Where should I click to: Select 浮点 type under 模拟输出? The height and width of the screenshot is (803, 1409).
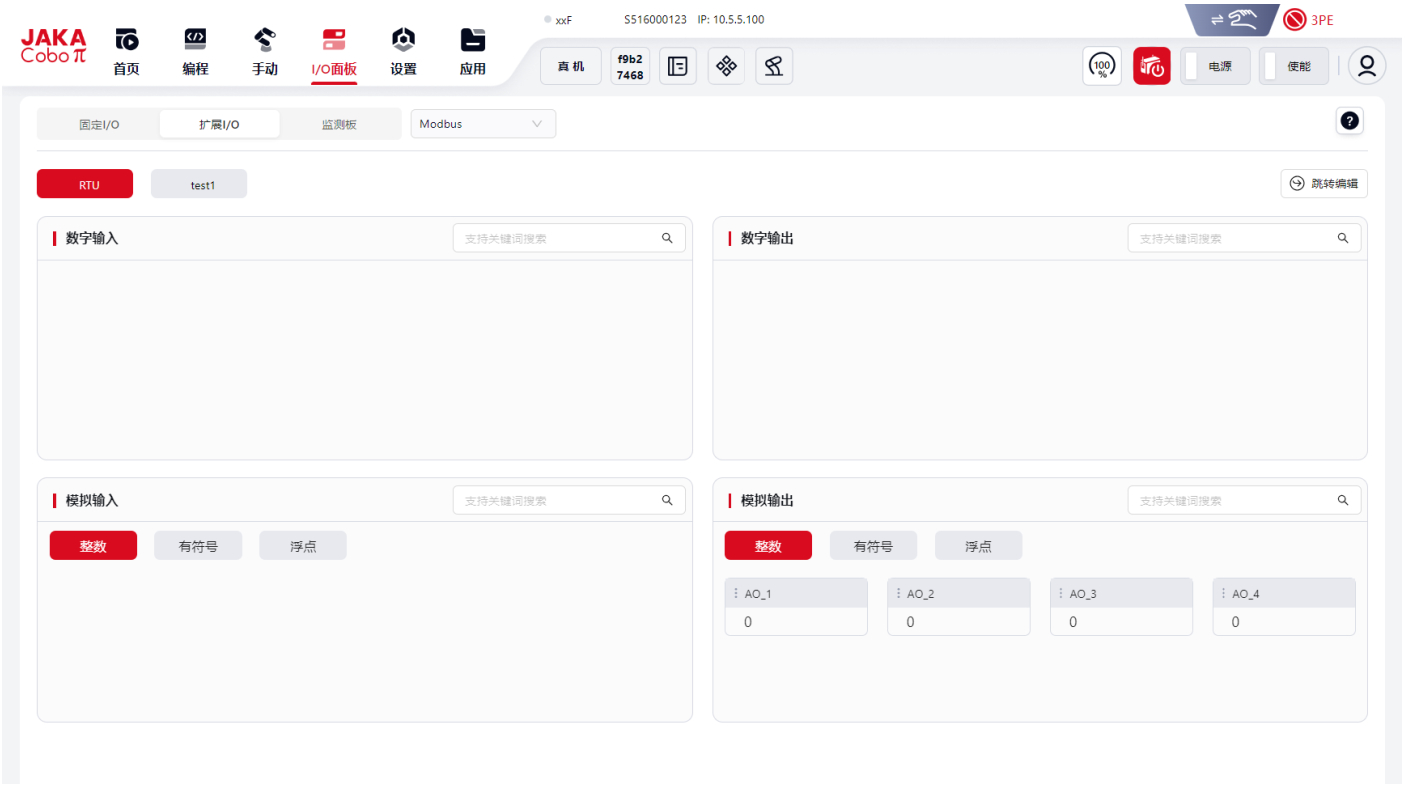978,546
